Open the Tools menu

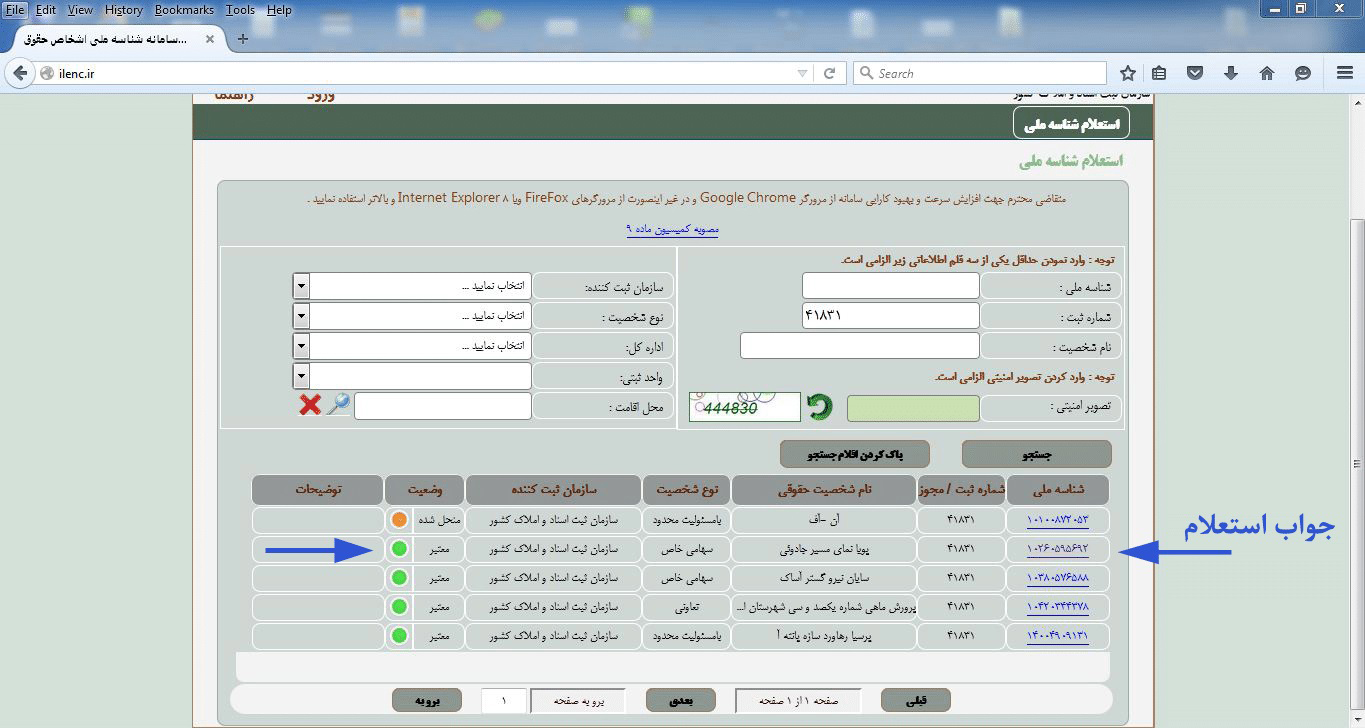click(x=240, y=10)
